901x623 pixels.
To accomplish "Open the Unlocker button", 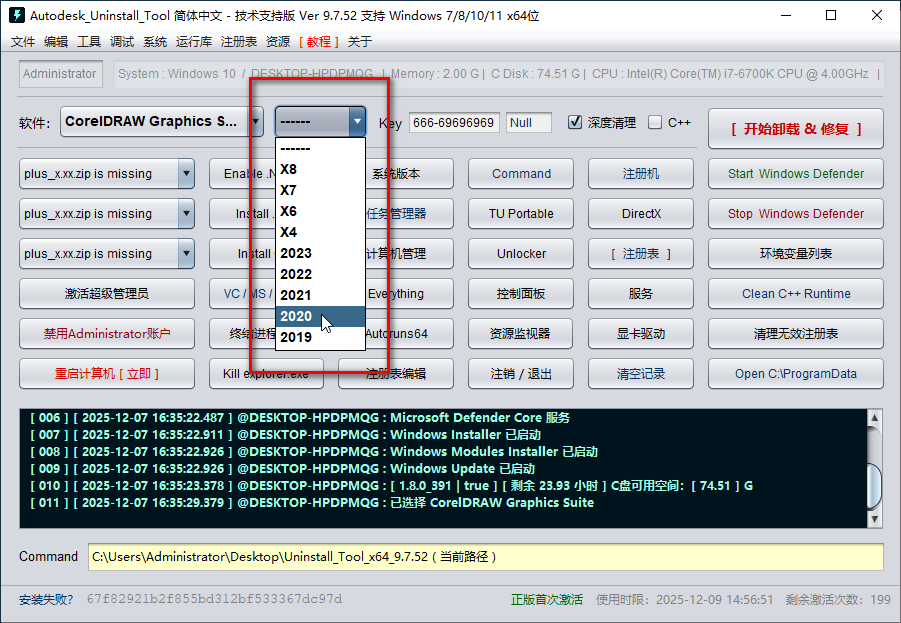I will tap(521, 253).
